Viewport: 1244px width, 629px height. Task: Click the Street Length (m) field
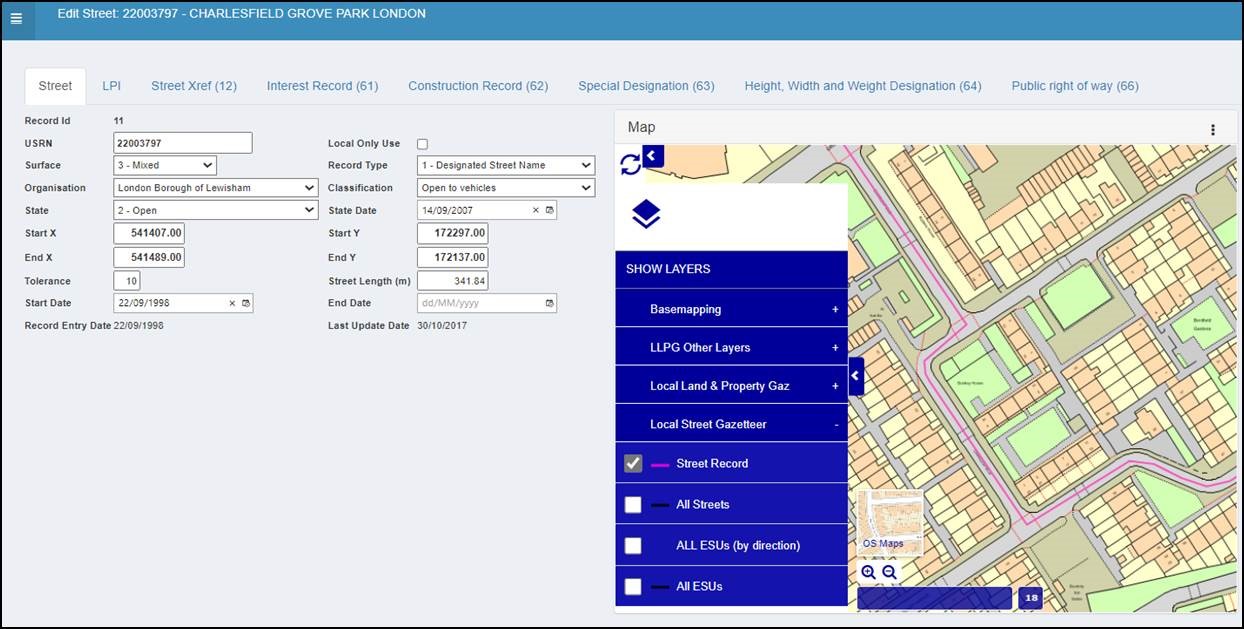point(452,281)
